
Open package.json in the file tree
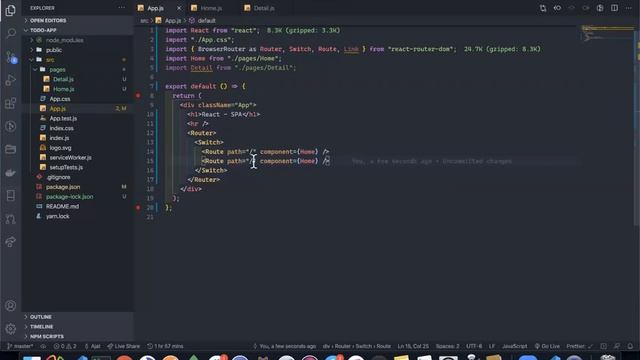coord(78,187)
